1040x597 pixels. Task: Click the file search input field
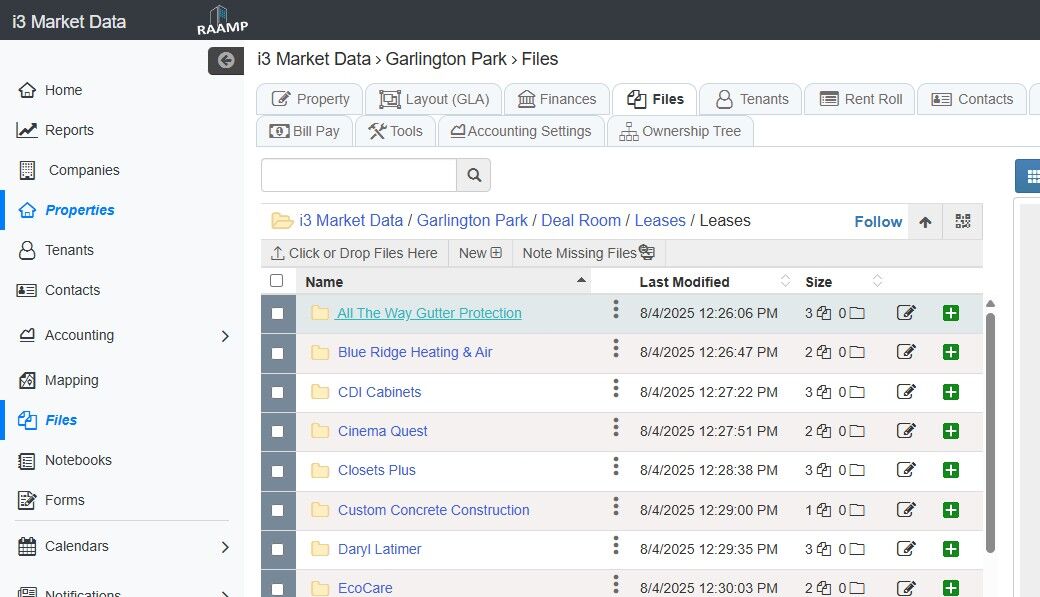click(x=359, y=175)
